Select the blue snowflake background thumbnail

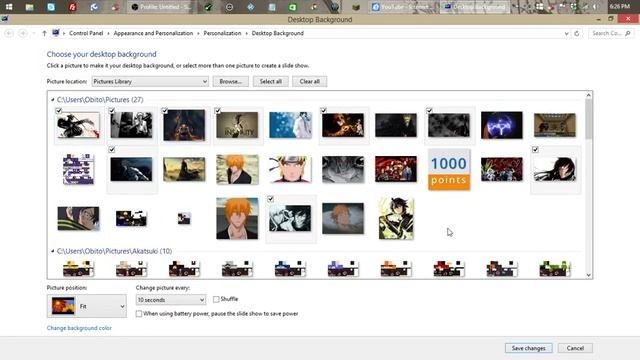pyautogui.click(x=290, y=125)
